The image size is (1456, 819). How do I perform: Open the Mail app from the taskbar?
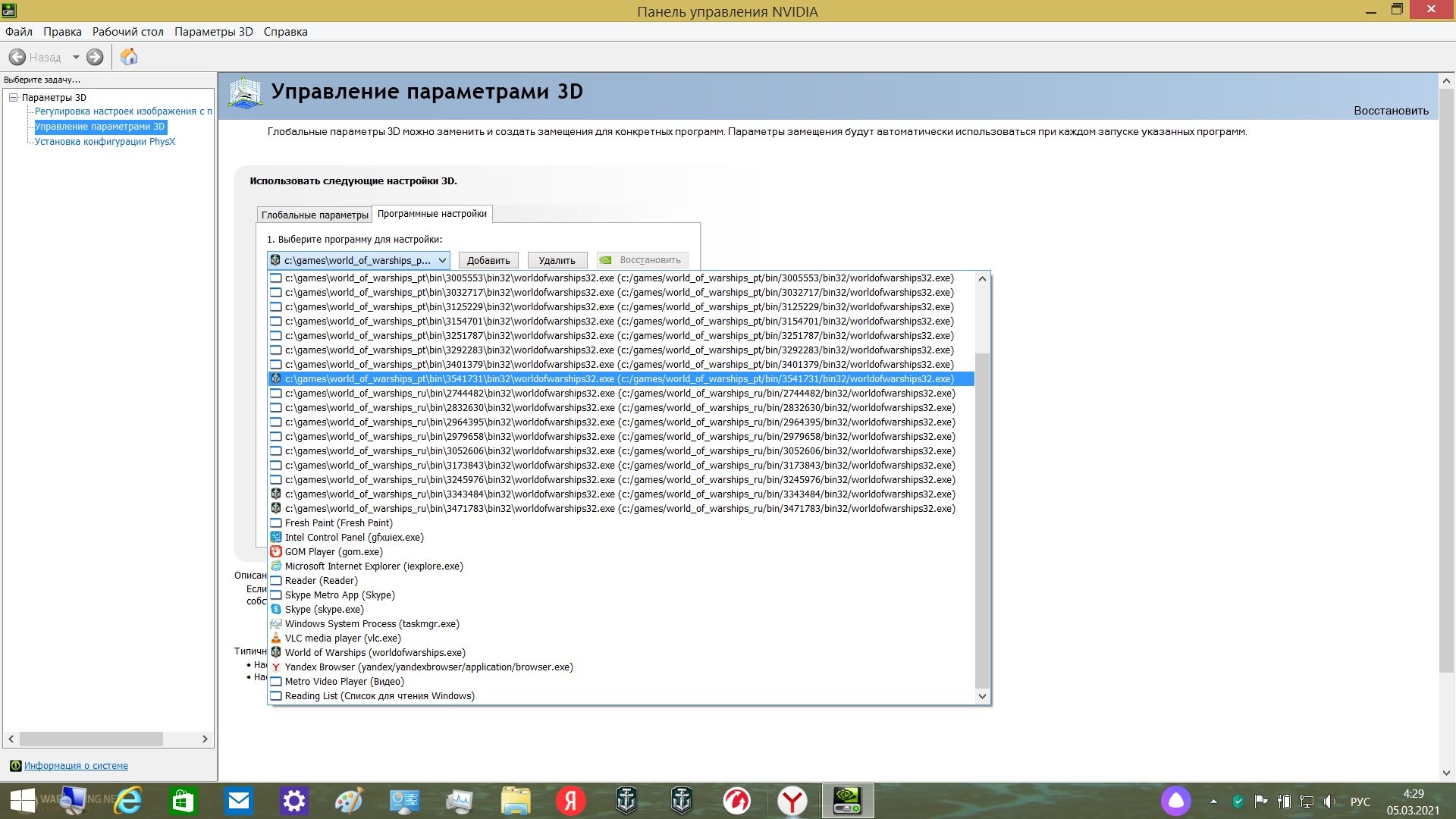click(239, 801)
